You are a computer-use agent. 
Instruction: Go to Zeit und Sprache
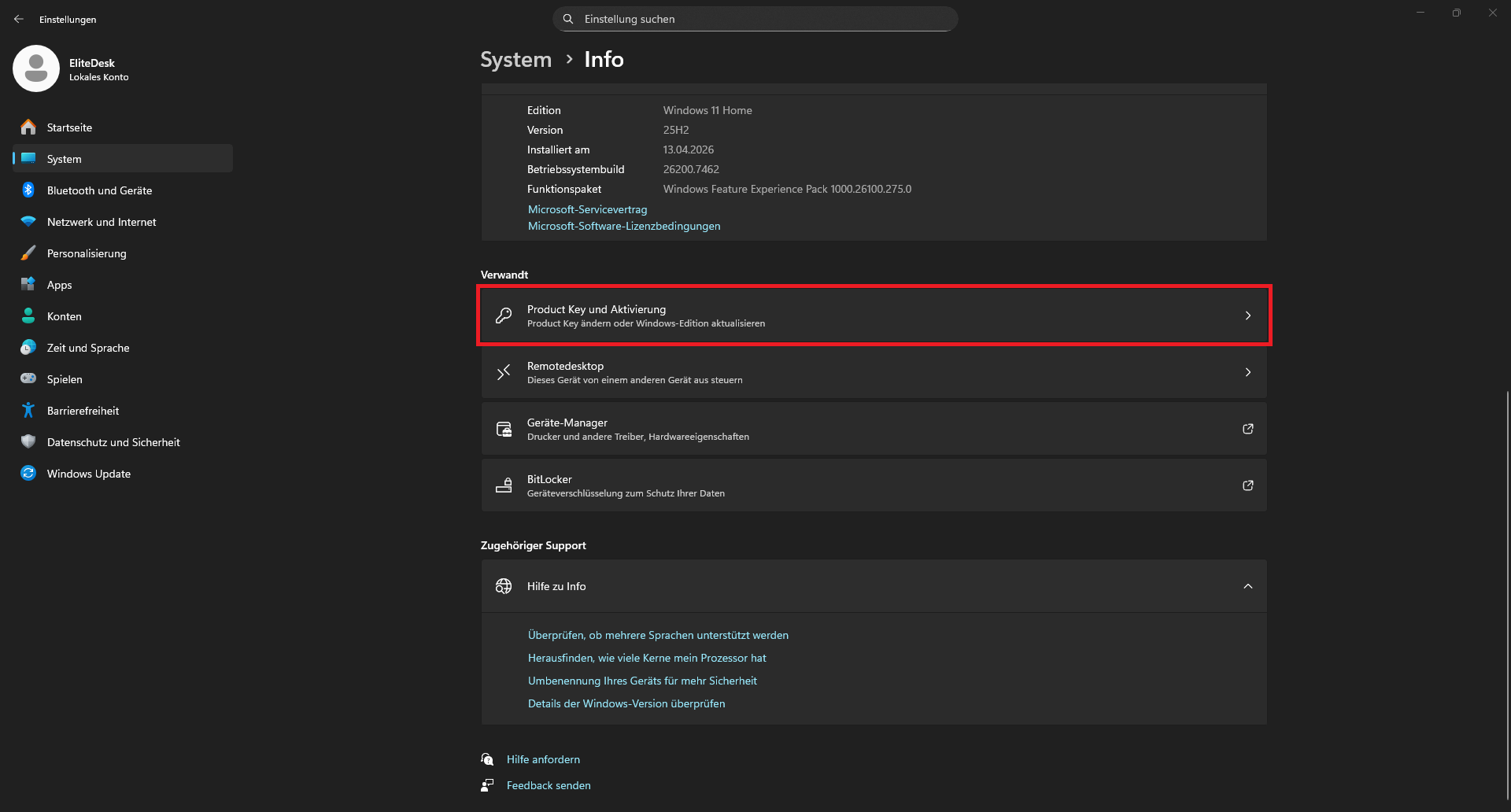[123, 347]
